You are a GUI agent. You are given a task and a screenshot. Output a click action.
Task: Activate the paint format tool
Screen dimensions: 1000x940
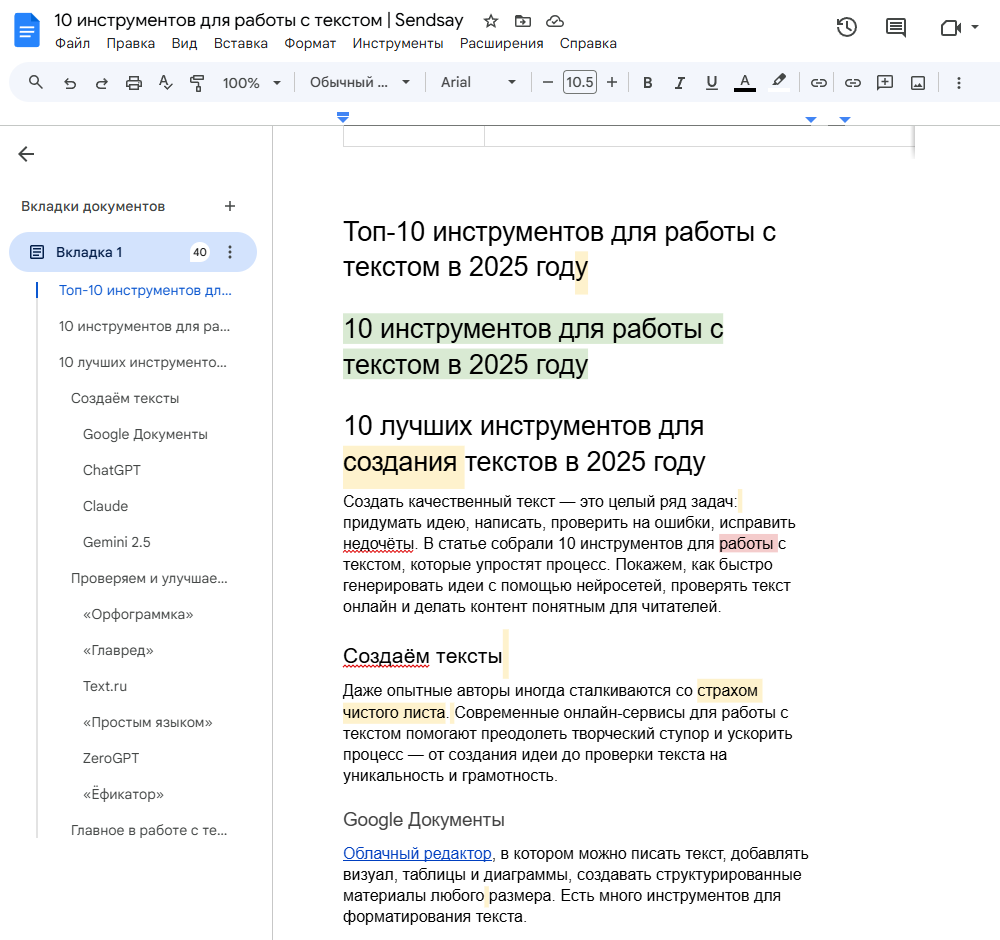click(197, 83)
